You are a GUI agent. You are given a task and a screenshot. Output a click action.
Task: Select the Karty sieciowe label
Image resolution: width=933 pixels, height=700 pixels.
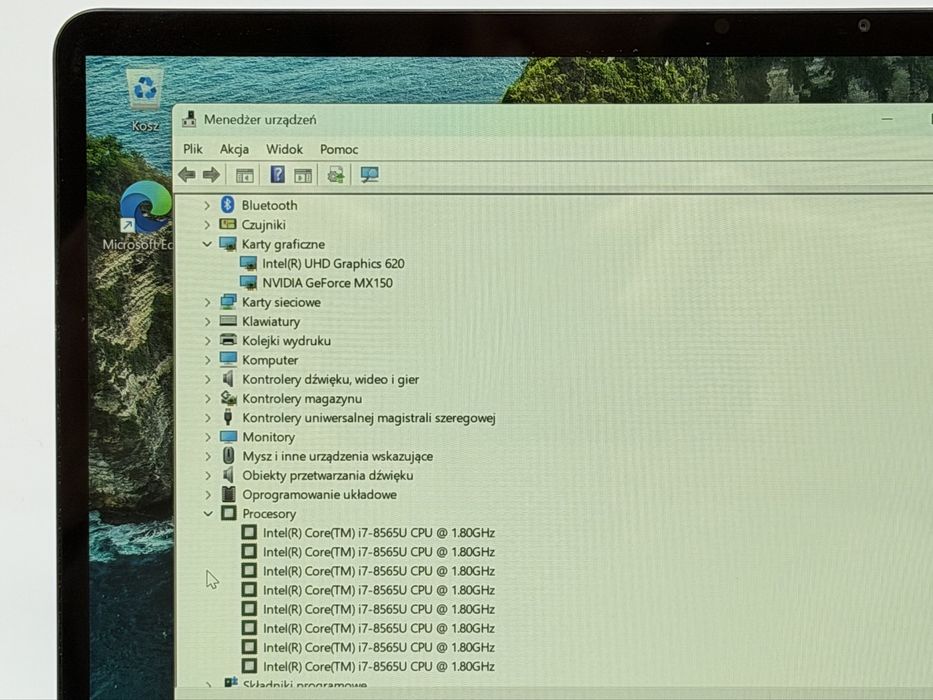pyautogui.click(x=281, y=302)
